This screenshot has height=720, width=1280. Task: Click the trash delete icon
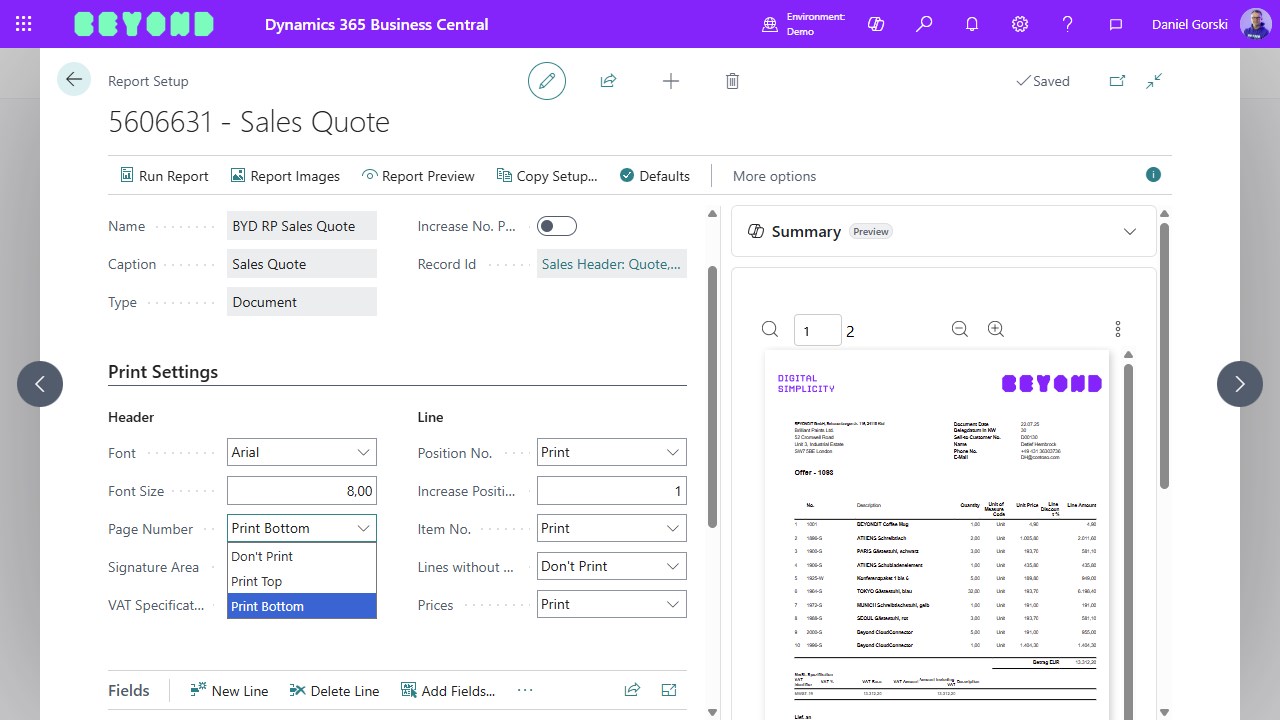click(x=732, y=81)
